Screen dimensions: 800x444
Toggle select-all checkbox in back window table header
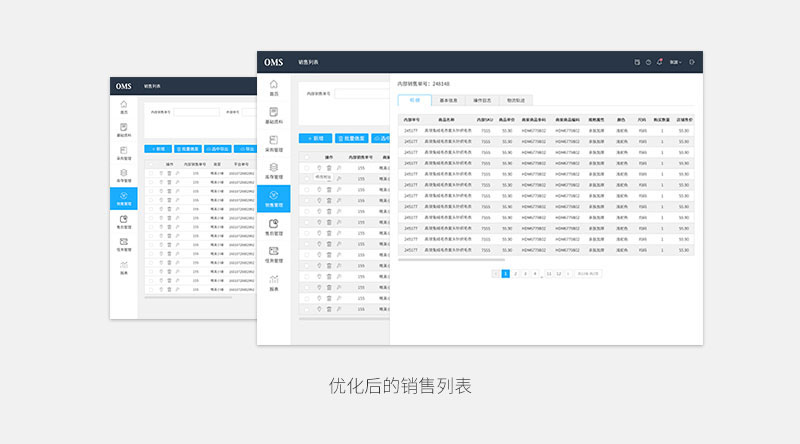click(151, 164)
